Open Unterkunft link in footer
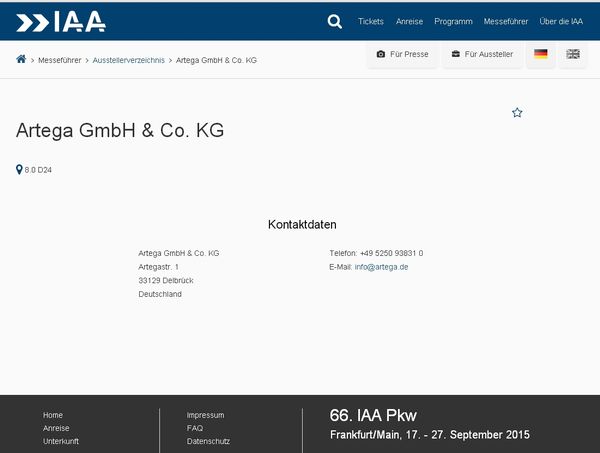This screenshot has height=453, width=600. 61,441
